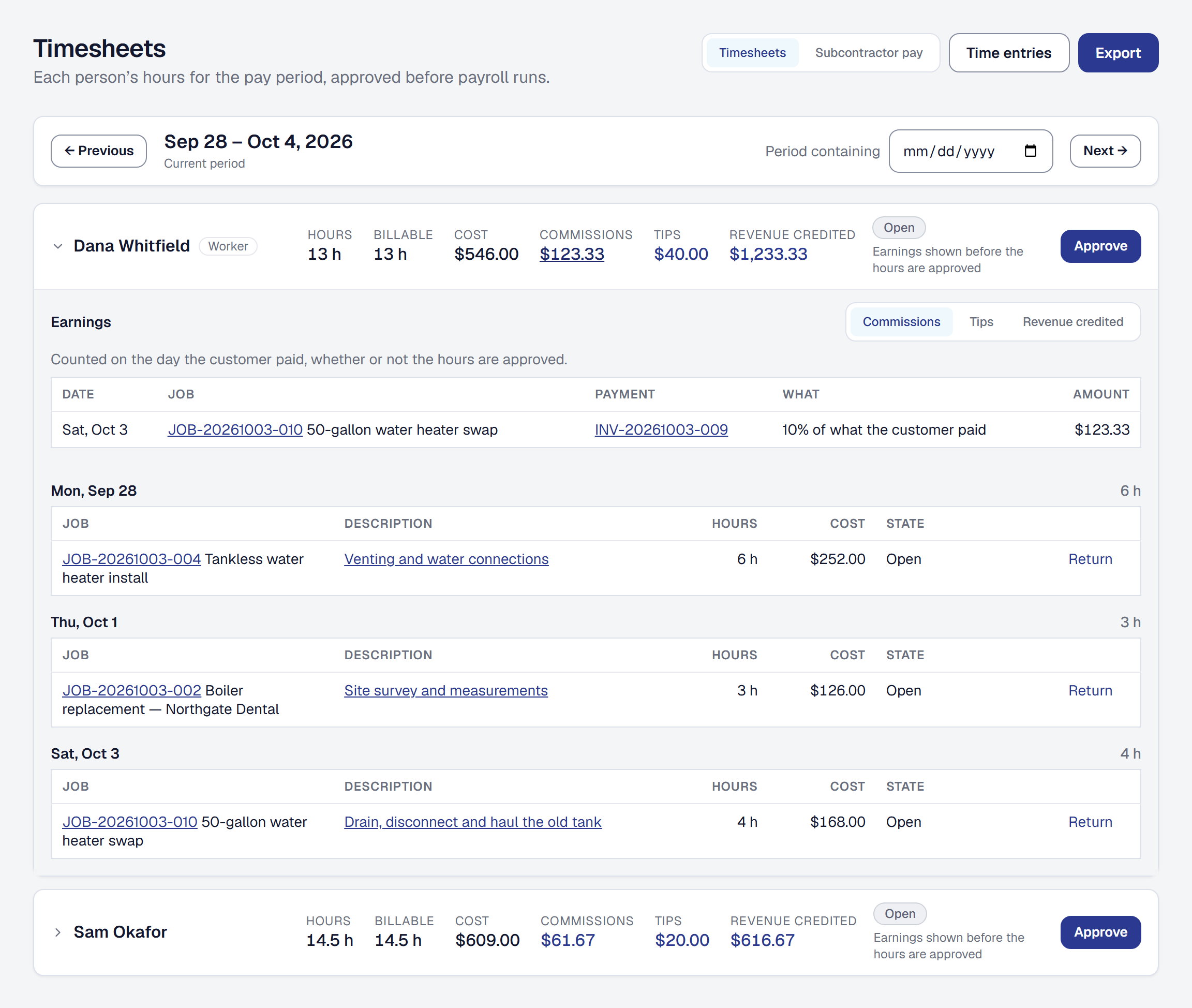Click Sam's $20.00 tips value
The image size is (1192, 1008).
(x=682, y=941)
